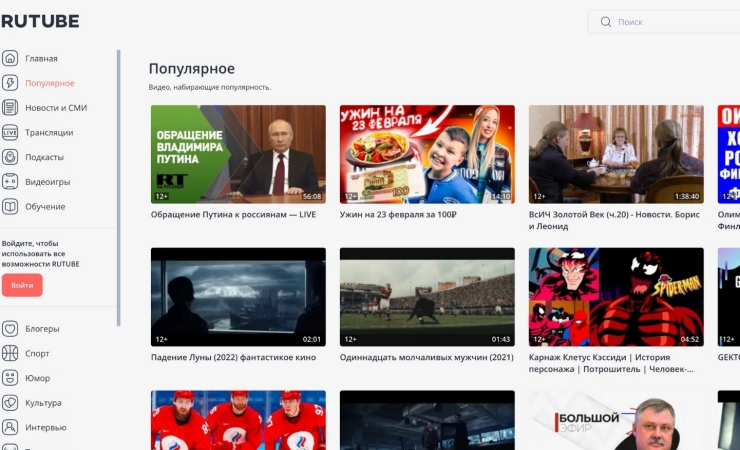Open Спорт category label

[37, 353]
